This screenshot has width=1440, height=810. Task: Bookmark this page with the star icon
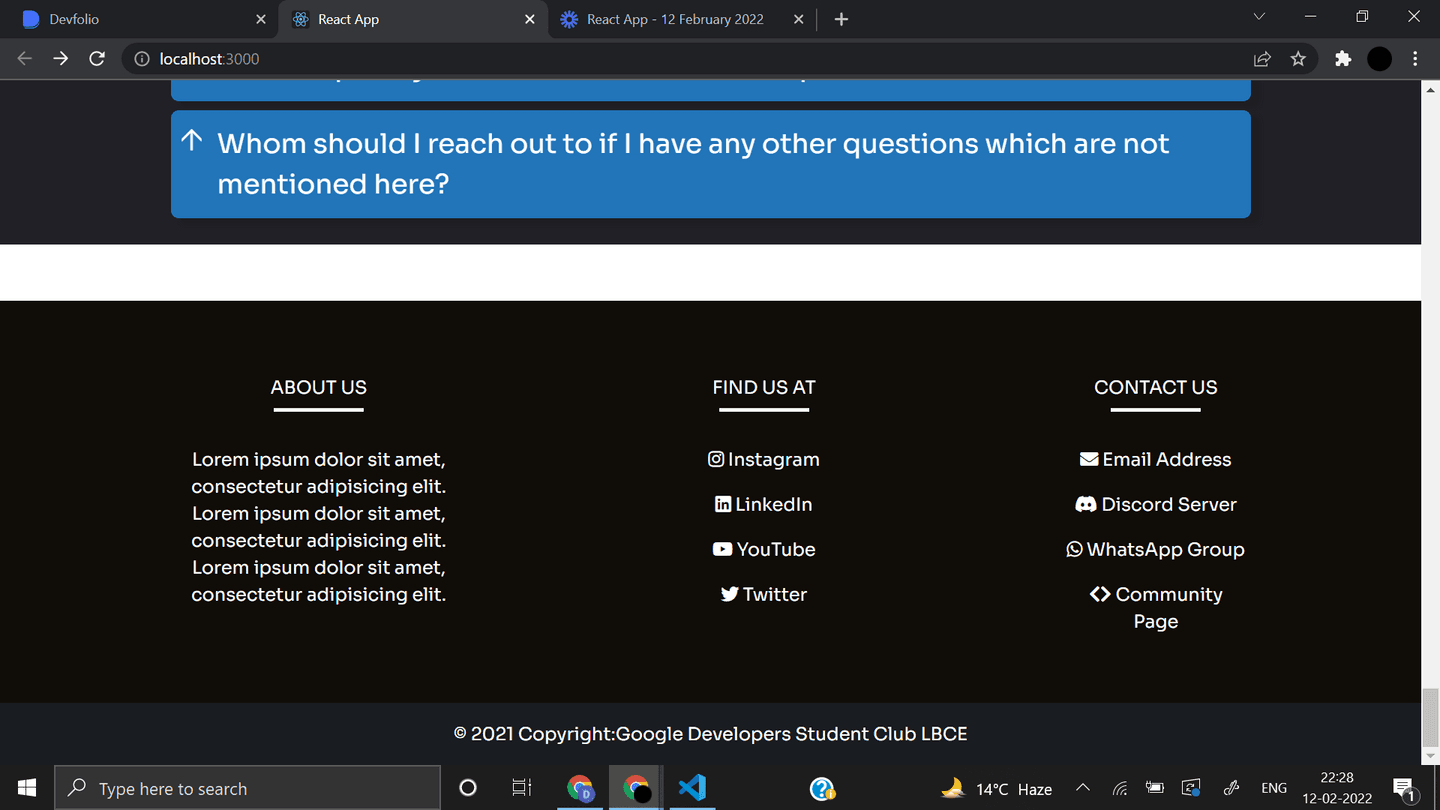(1298, 59)
